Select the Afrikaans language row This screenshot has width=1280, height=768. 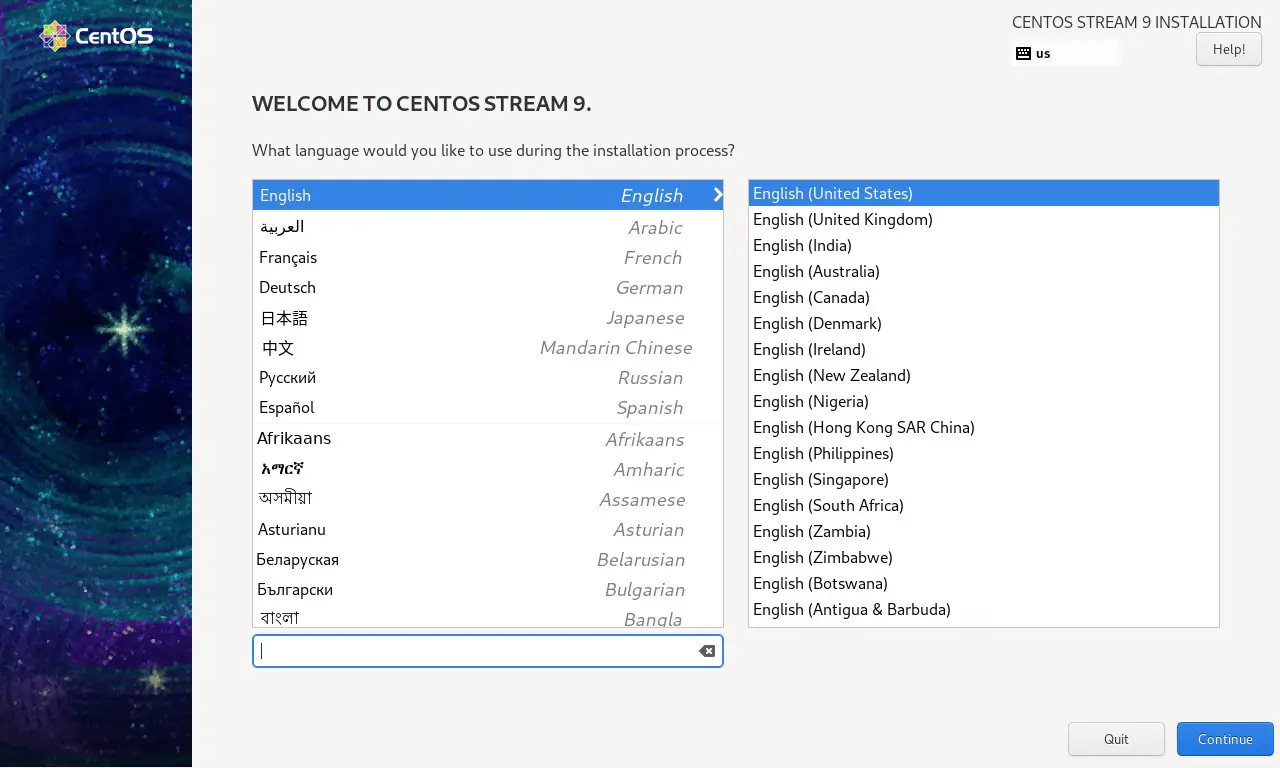click(x=488, y=439)
